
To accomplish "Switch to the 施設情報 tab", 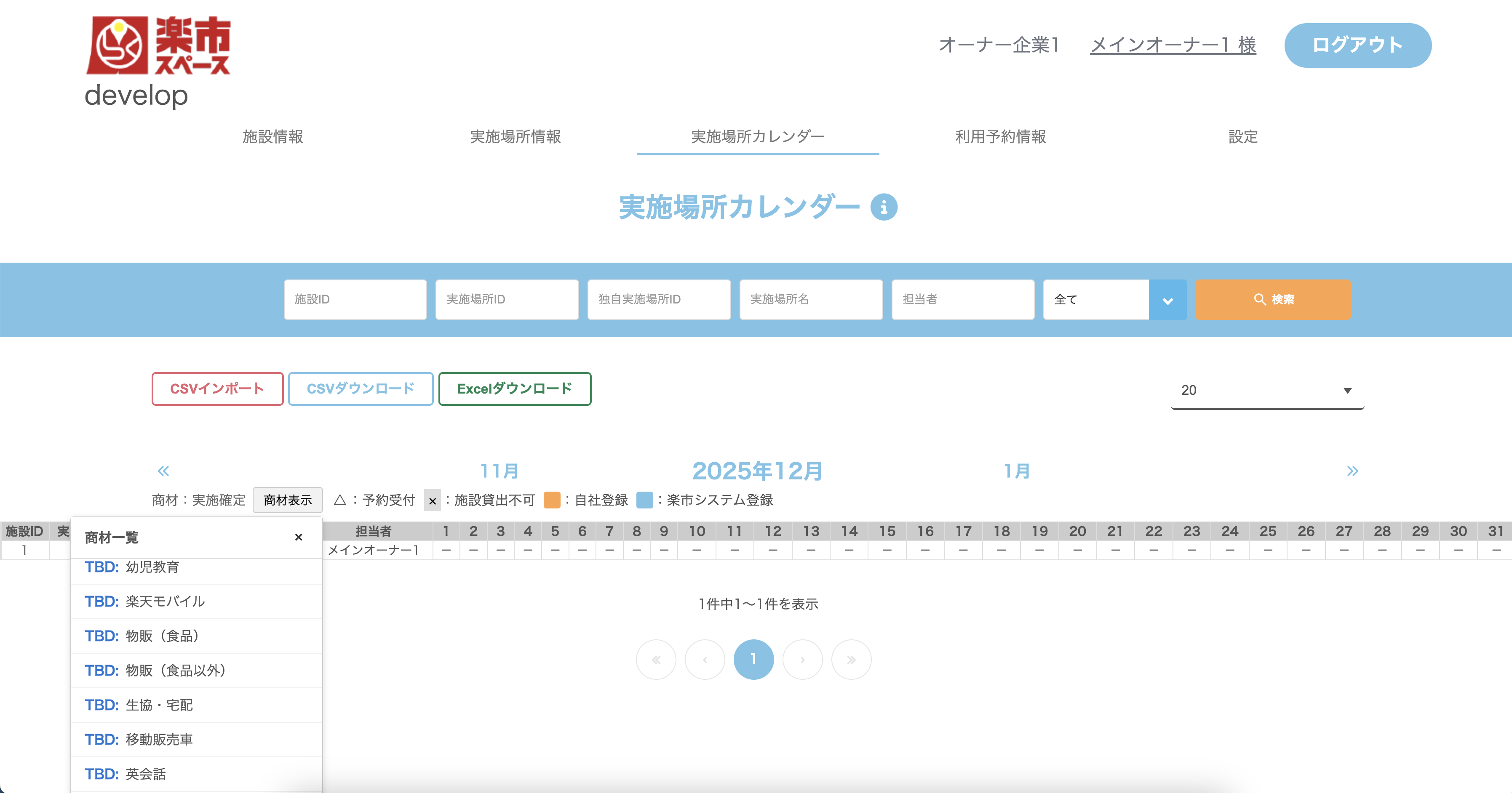I will tap(273, 137).
